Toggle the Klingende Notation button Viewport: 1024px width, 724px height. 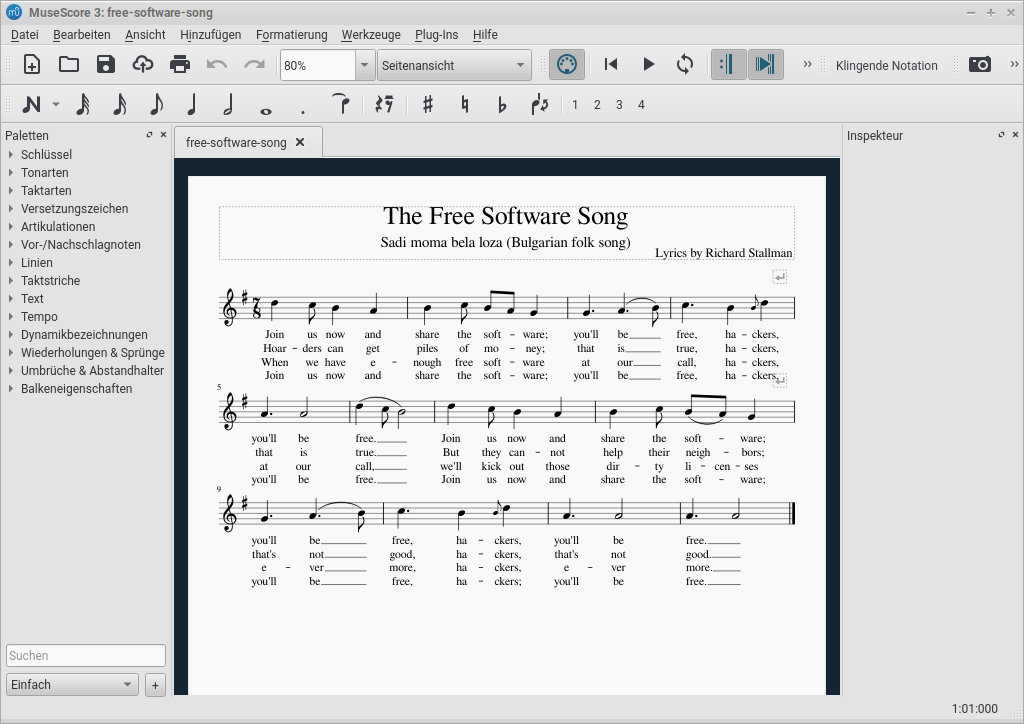point(886,65)
